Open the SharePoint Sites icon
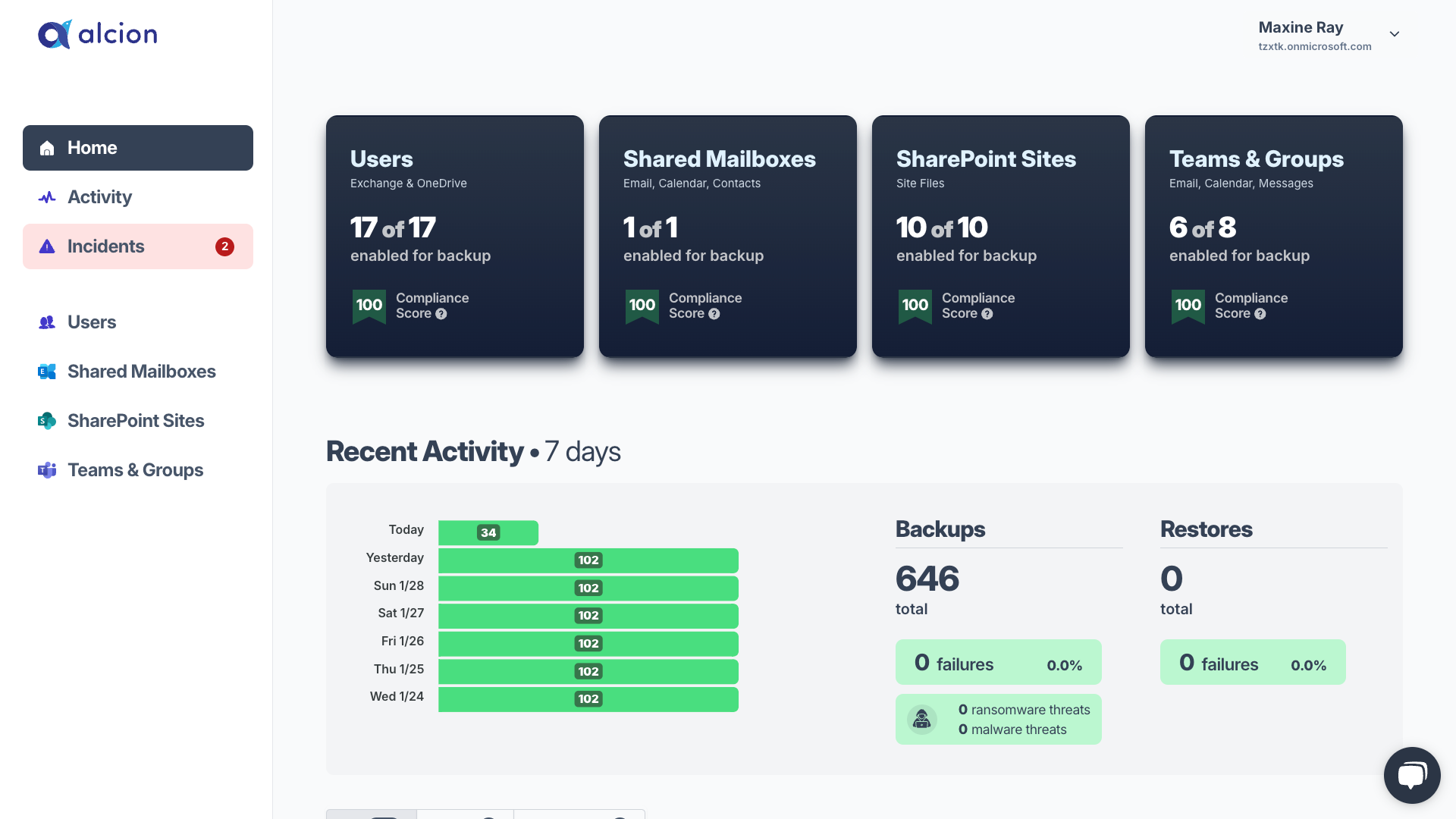 coord(47,420)
